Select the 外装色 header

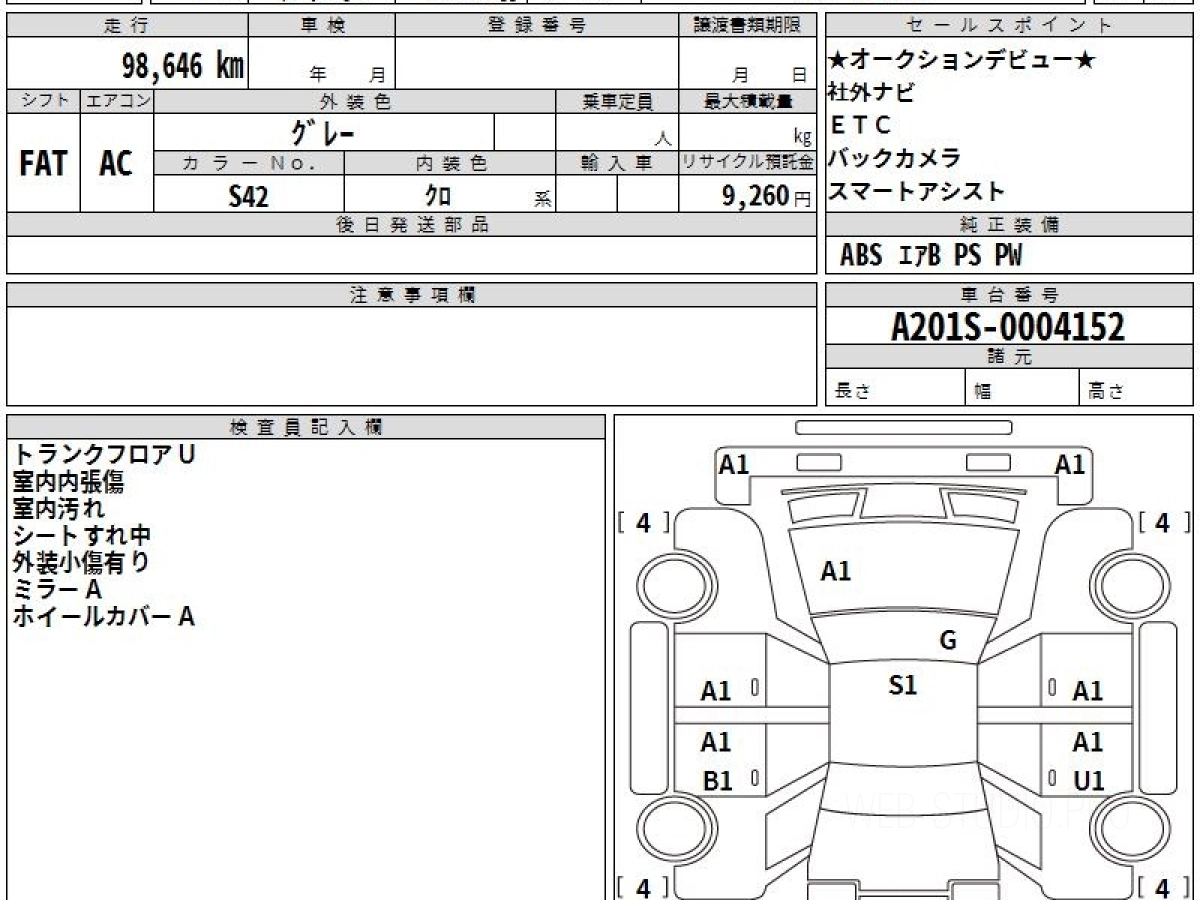coord(355,101)
